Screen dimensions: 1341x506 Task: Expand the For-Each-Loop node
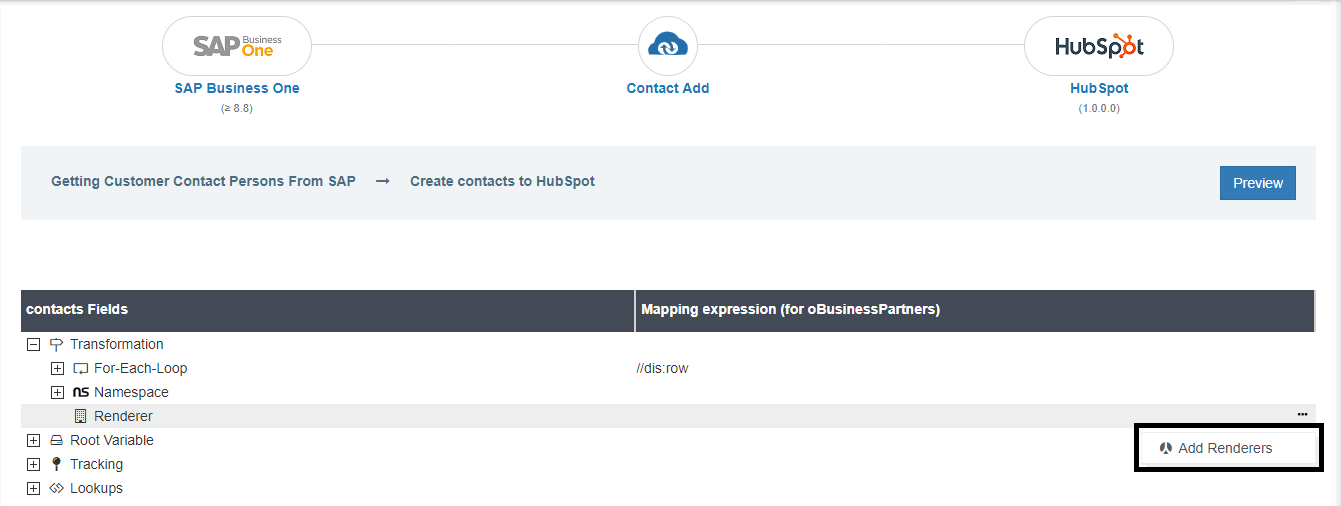click(x=57, y=368)
